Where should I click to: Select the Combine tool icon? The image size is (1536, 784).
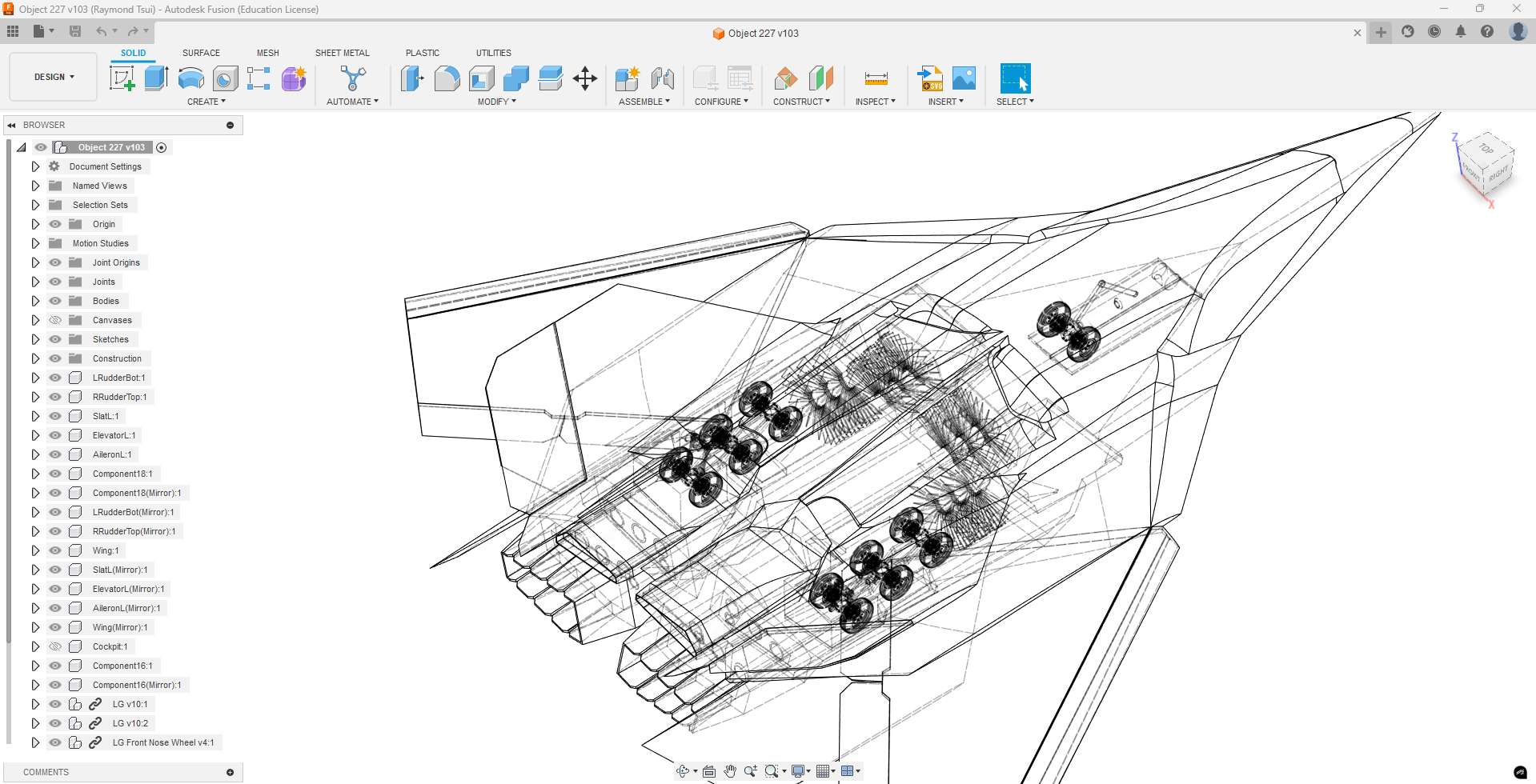pos(515,78)
